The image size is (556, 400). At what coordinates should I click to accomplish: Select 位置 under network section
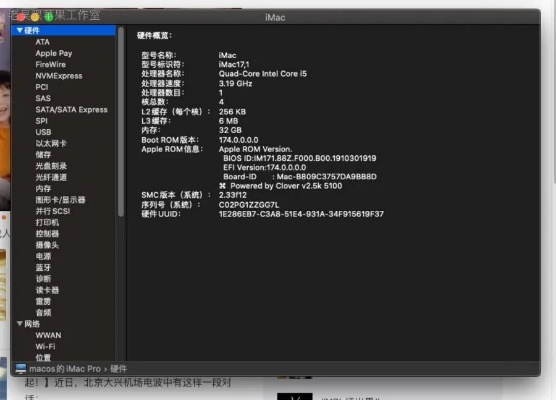pos(43,357)
